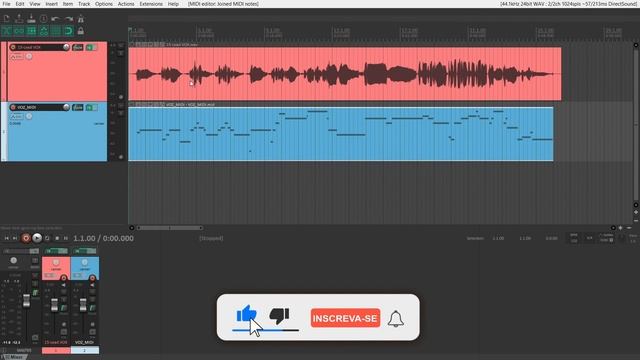Open the envelope button on 15-Lead VOX track

(x=17, y=57)
